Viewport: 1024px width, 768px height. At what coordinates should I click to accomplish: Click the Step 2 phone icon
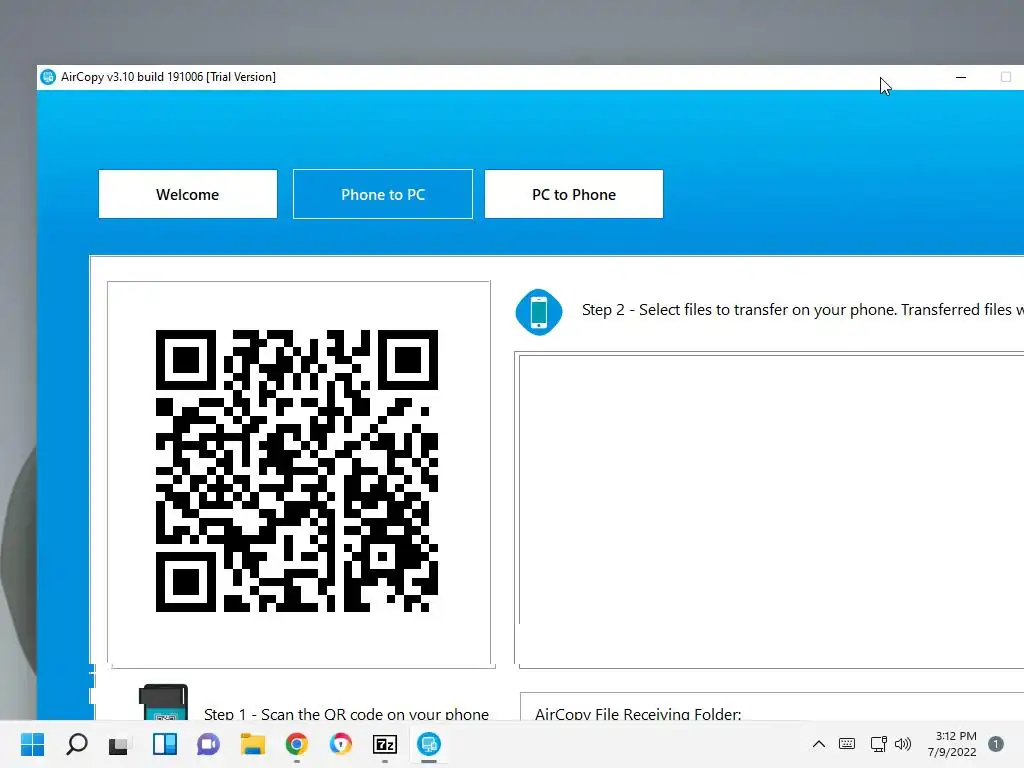tap(539, 312)
